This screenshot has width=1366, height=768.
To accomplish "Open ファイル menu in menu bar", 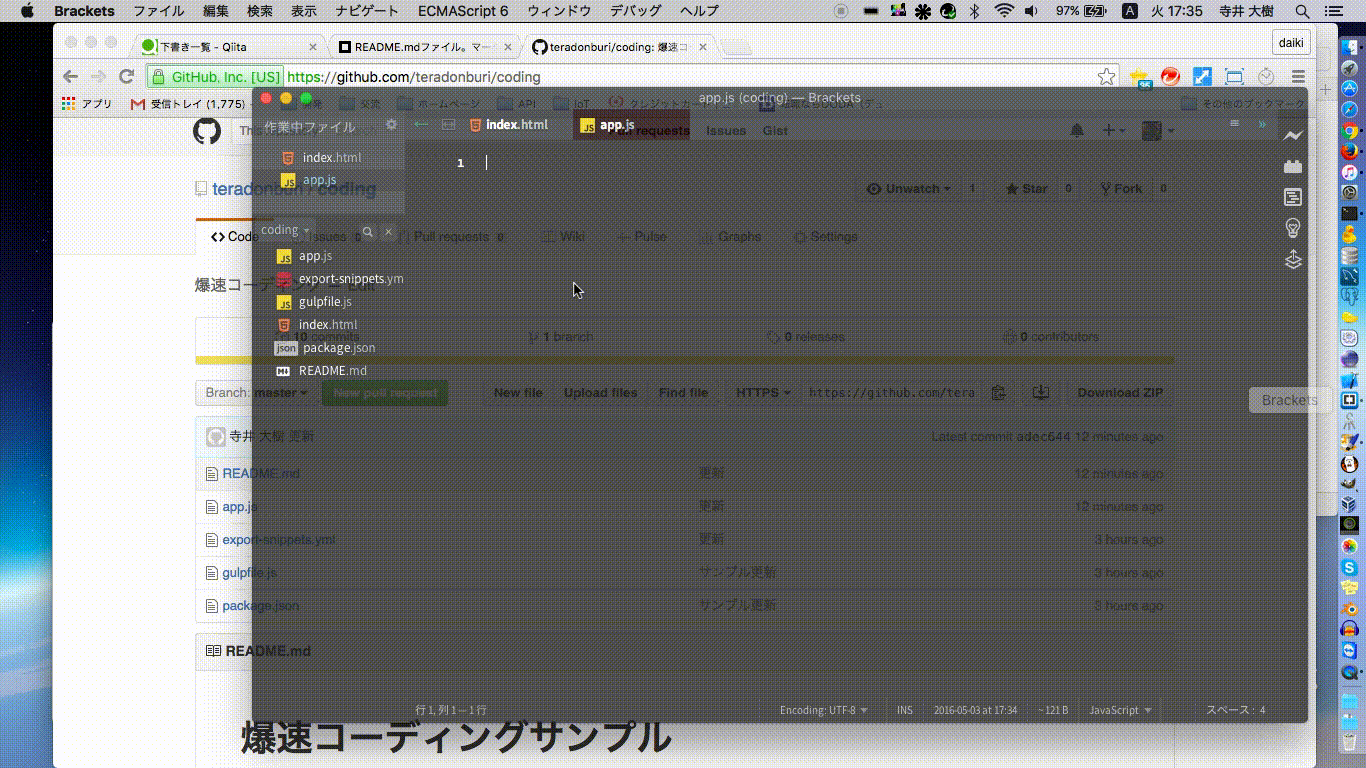I will [159, 11].
